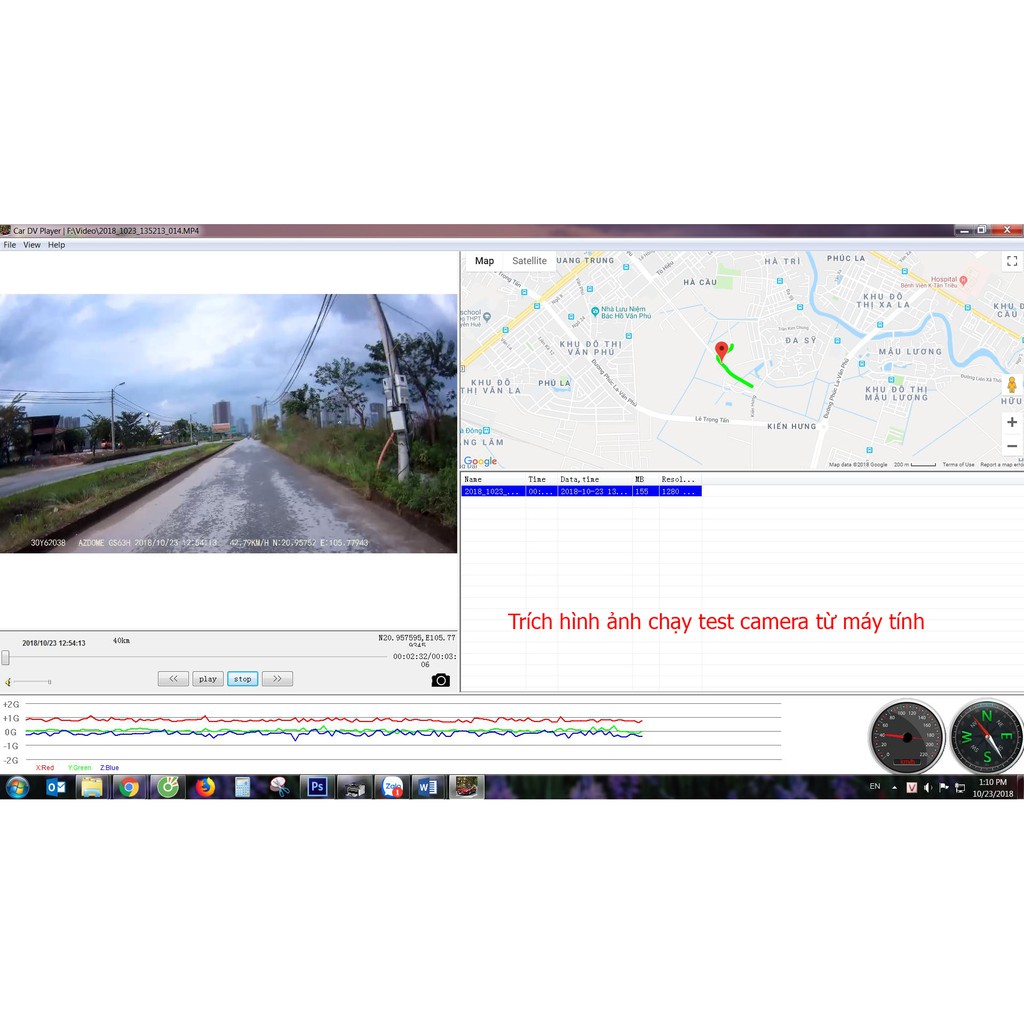Open the File menu

point(9,245)
